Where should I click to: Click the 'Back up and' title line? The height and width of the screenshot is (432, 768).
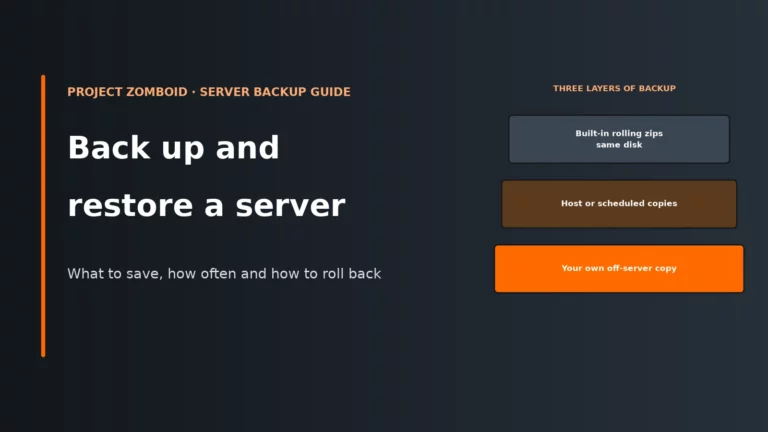[173, 147]
